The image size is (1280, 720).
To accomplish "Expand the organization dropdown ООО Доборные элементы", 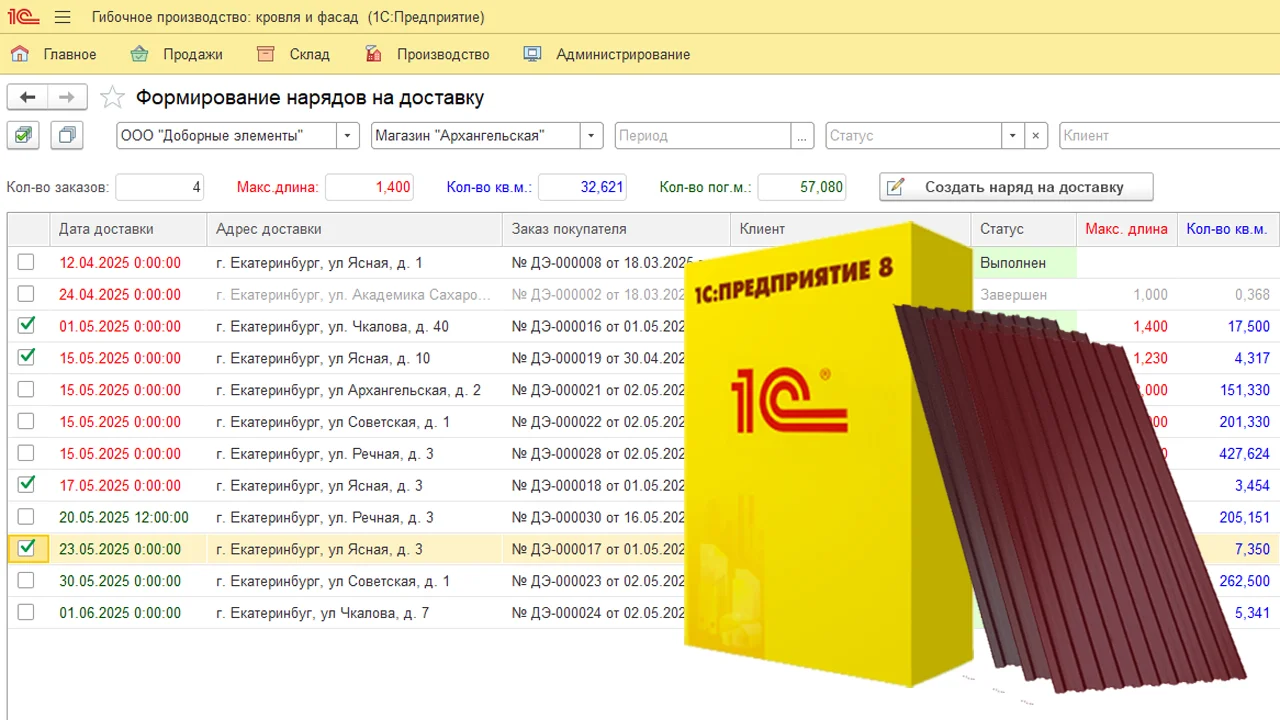I will click(x=347, y=135).
